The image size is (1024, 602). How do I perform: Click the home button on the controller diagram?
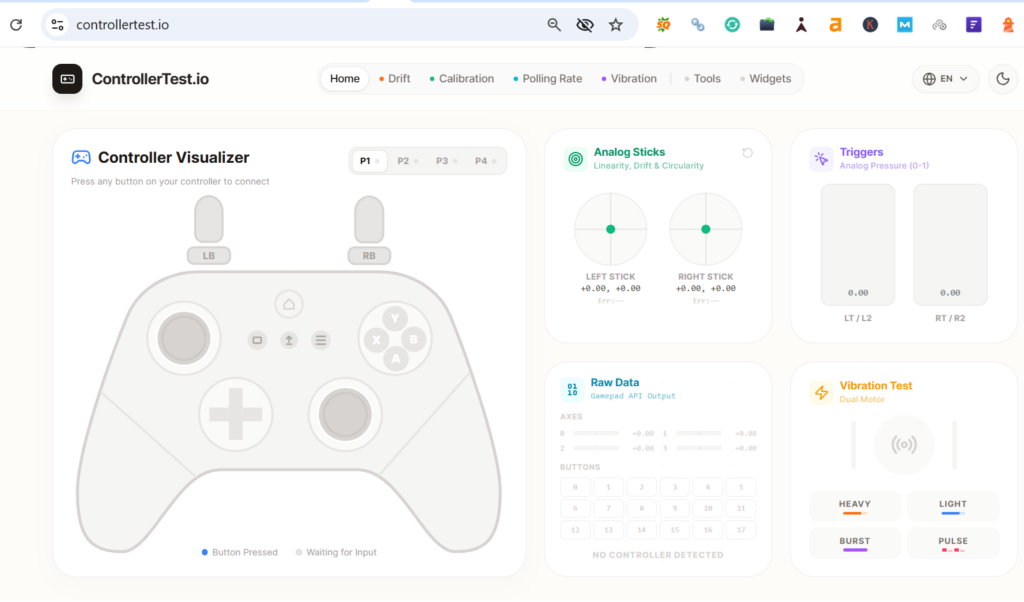click(x=289, y=304)
